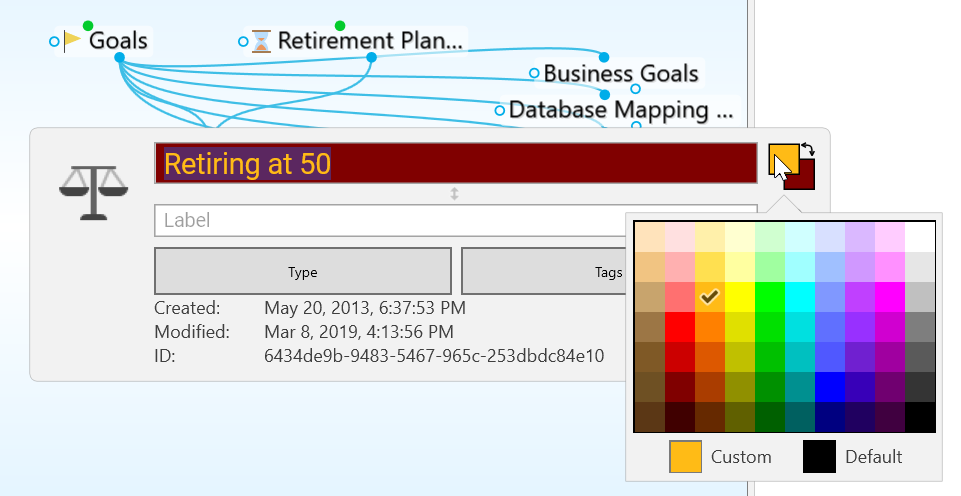Click the resize handle below the name field

pos(454,194)
